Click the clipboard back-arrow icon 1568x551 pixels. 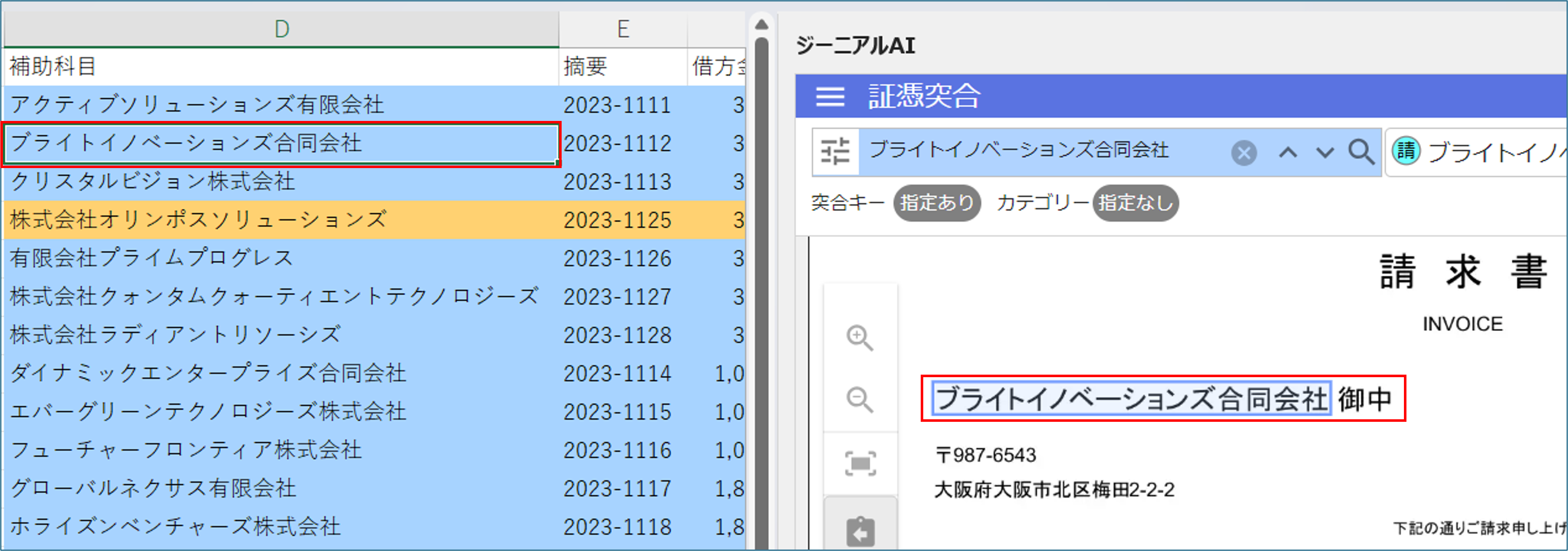[x=860, y=532]
